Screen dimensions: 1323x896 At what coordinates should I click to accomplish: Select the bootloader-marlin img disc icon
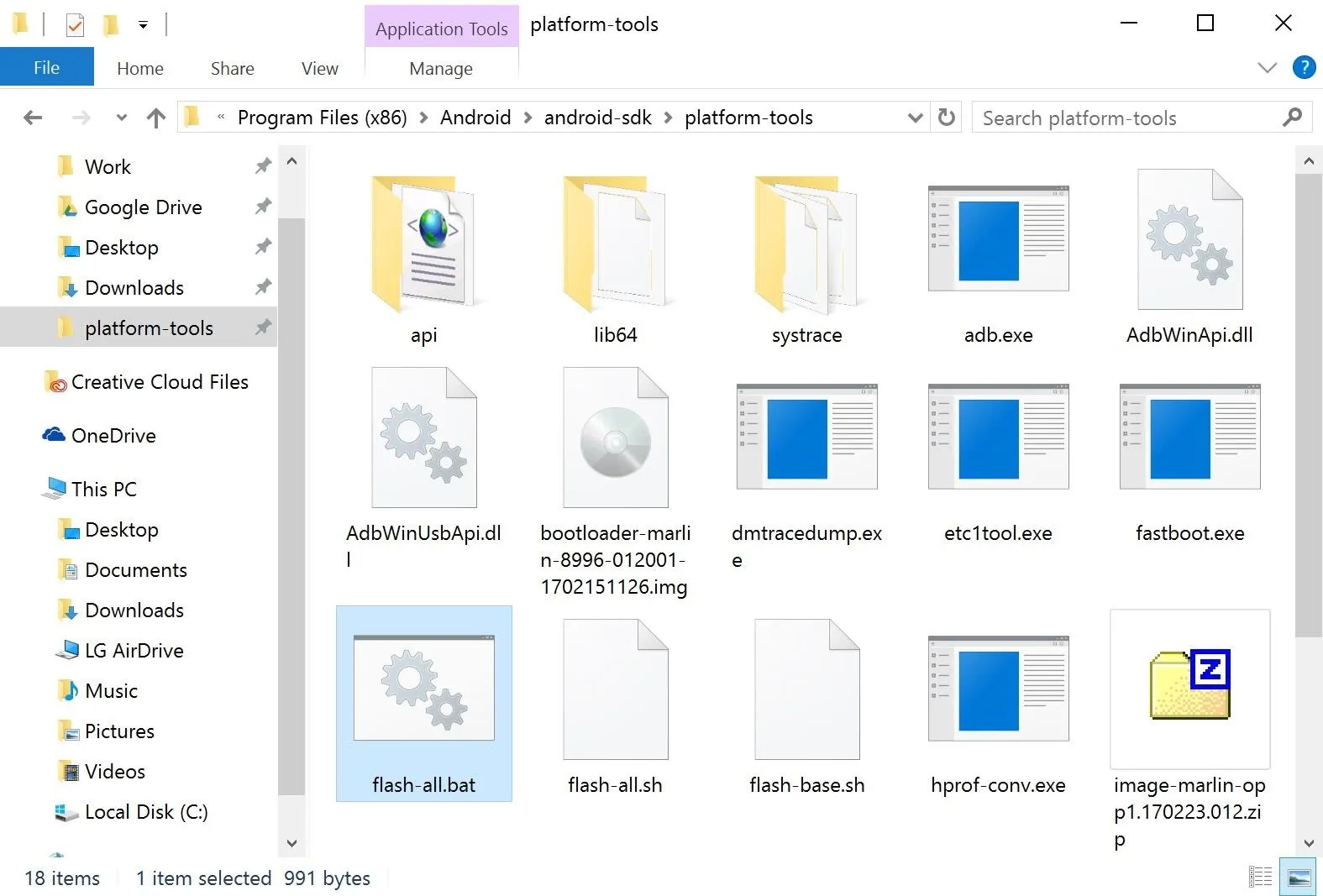[616, 437]
